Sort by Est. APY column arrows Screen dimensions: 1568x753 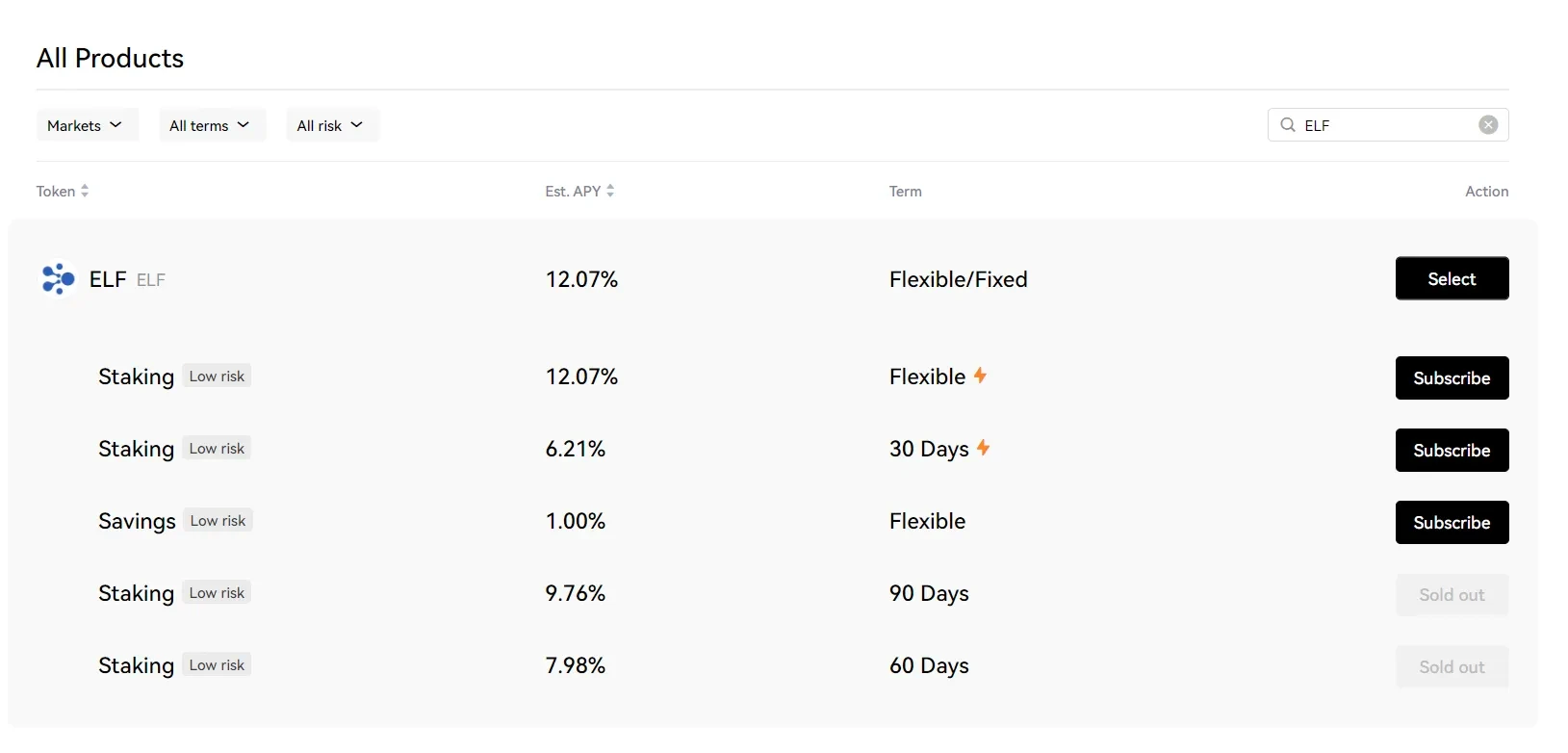pyautogui.click(x=610, y=192)
